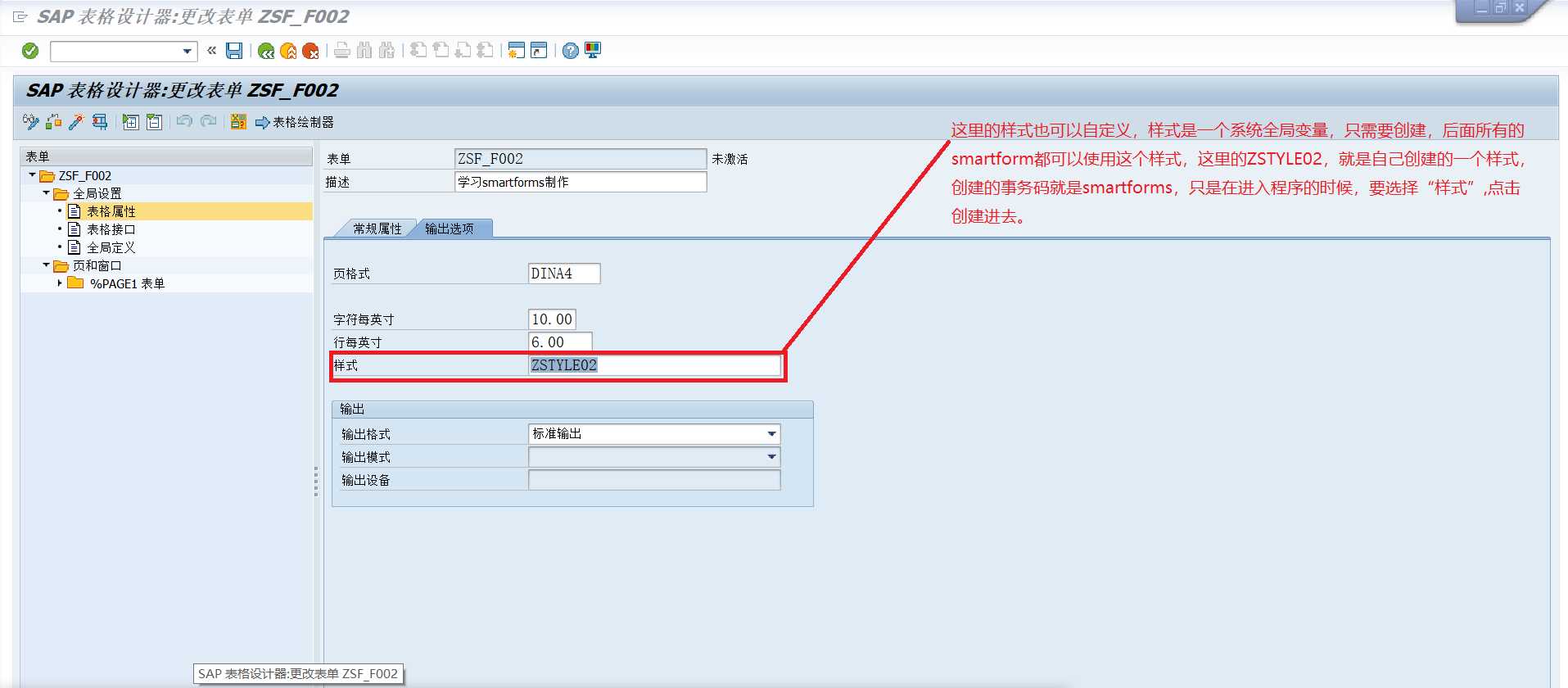
Task: Open the transaction command field dropdown
Action: point(188,52)
